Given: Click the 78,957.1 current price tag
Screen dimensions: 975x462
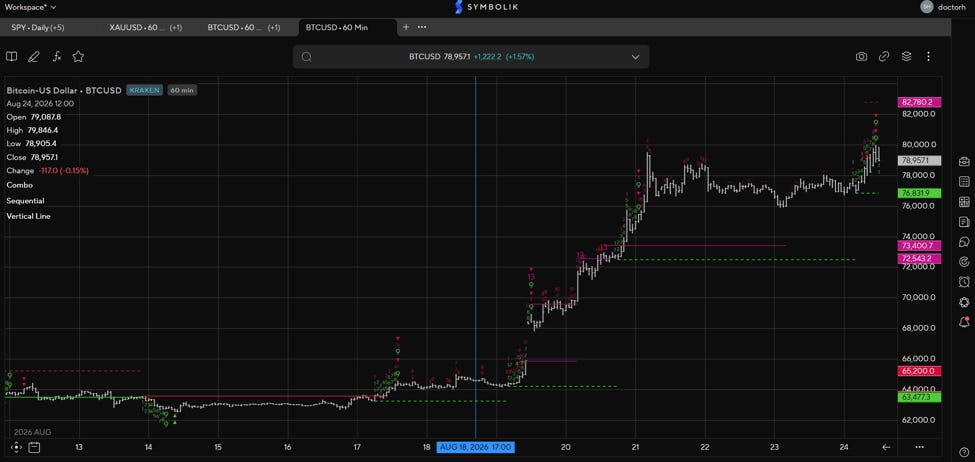Looking at the screenshot, I should [x=920, y=160].
